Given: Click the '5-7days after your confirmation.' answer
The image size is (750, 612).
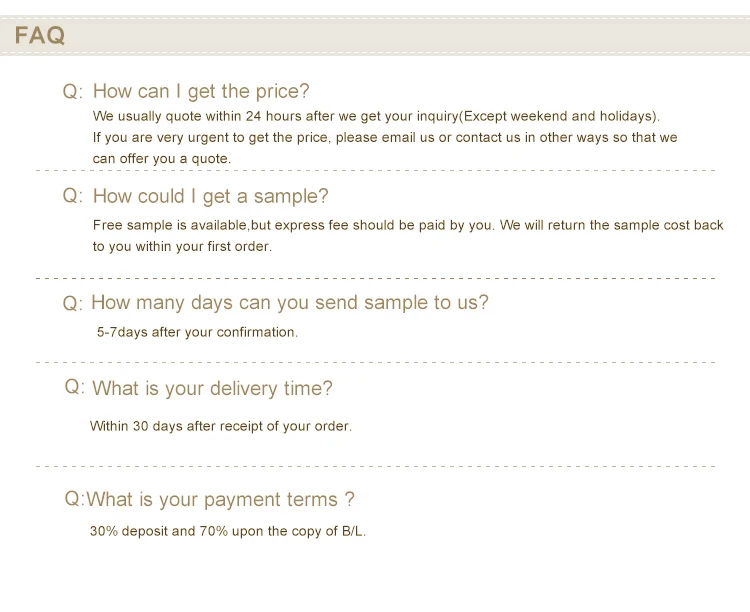Looking at the screenshot, I should click(197, 332).
